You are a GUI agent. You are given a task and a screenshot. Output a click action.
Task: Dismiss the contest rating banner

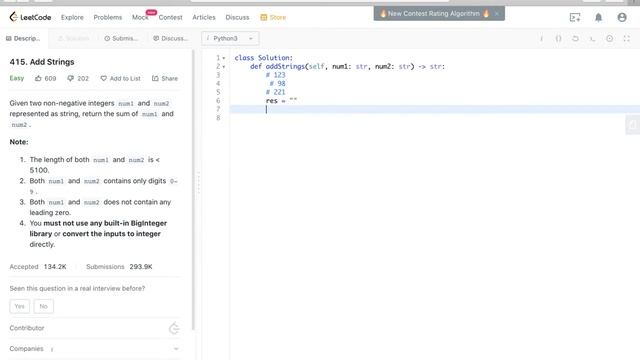[x=497, y=13]
